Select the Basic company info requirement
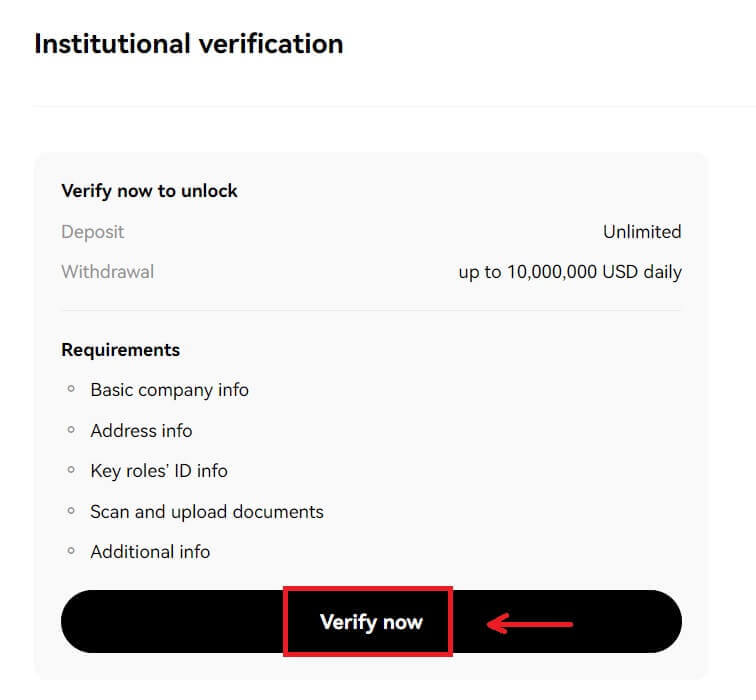Screen dimensions: 756x700 (x=169, y=390)
